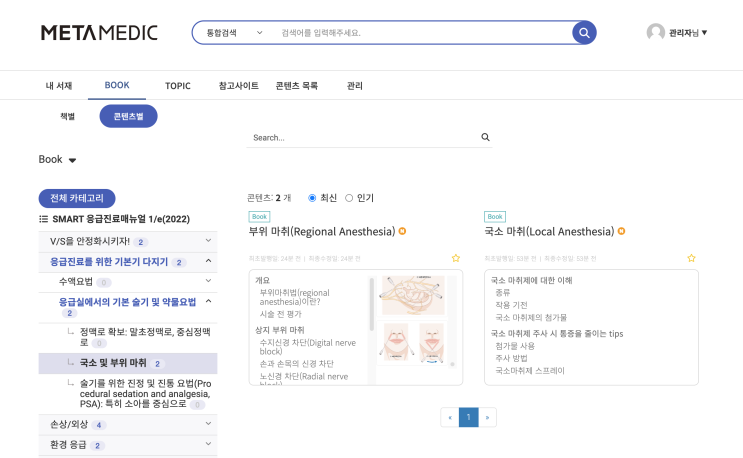Viewport: 743px width, 458px height.
Task: Switch to the TOPIC tab
Action: click(x=178, y=86)
